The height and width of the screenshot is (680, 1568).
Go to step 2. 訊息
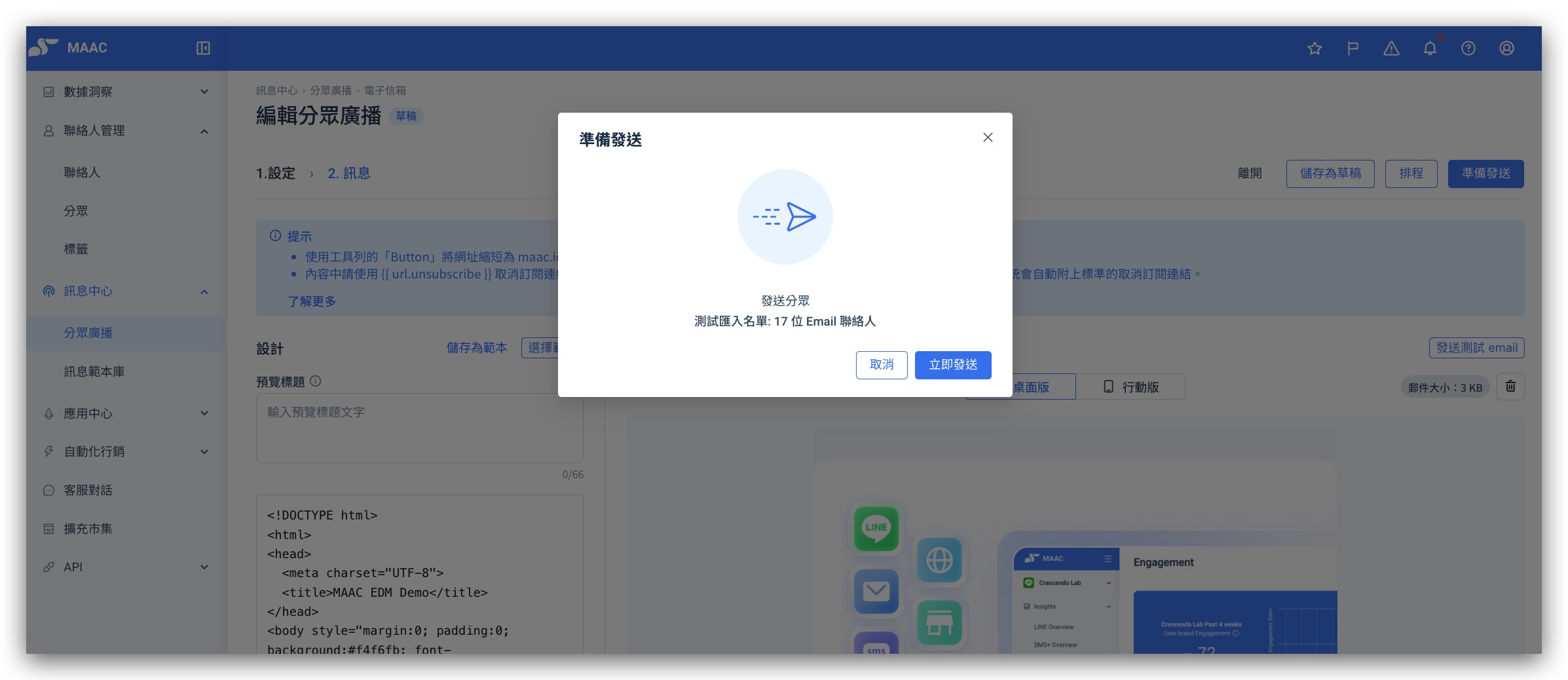(x=349, y=173)
